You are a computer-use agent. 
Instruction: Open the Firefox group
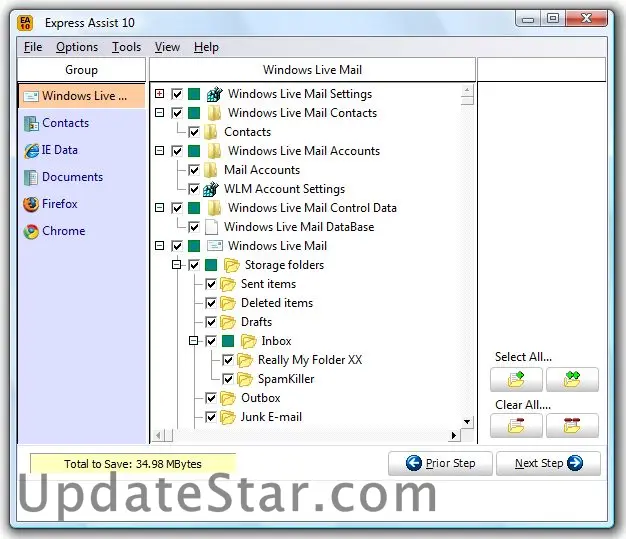click(50, 204)
